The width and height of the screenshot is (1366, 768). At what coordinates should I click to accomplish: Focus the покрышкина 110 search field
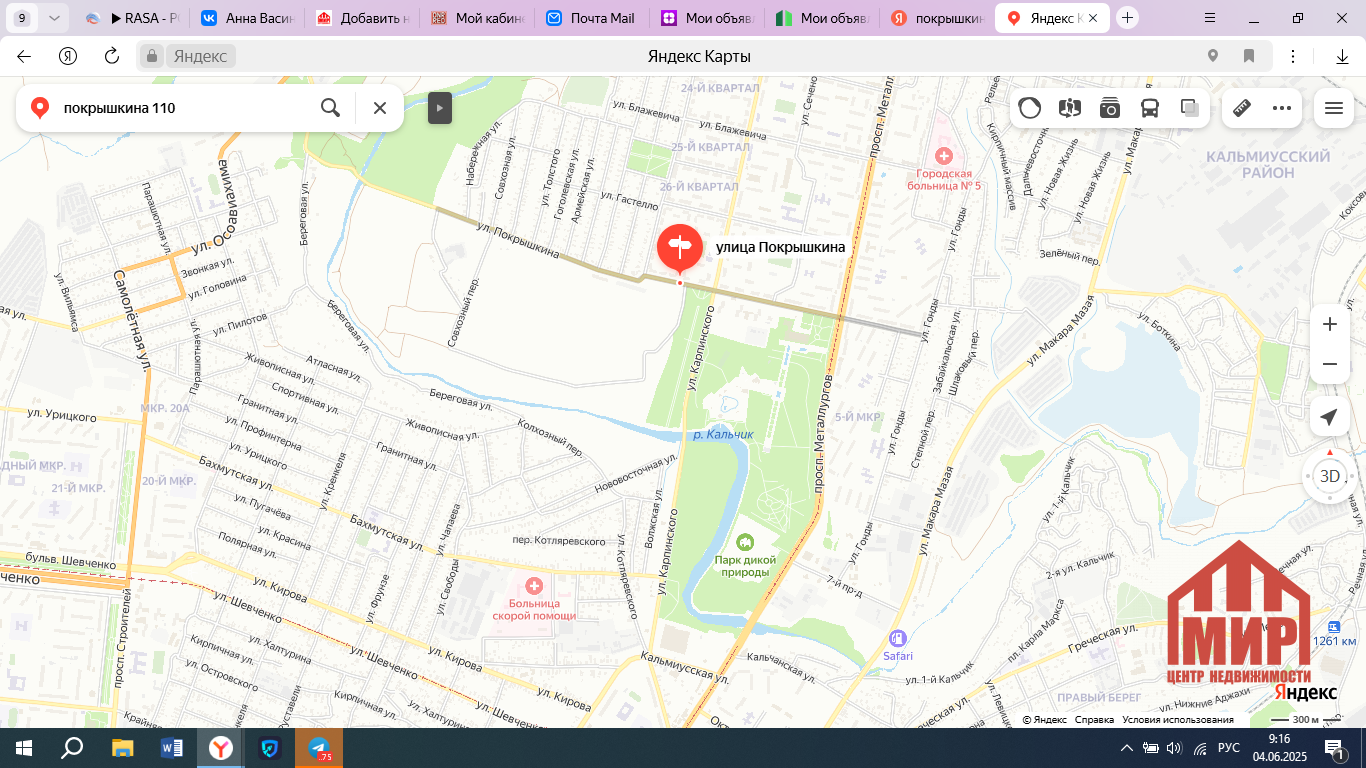185,108
